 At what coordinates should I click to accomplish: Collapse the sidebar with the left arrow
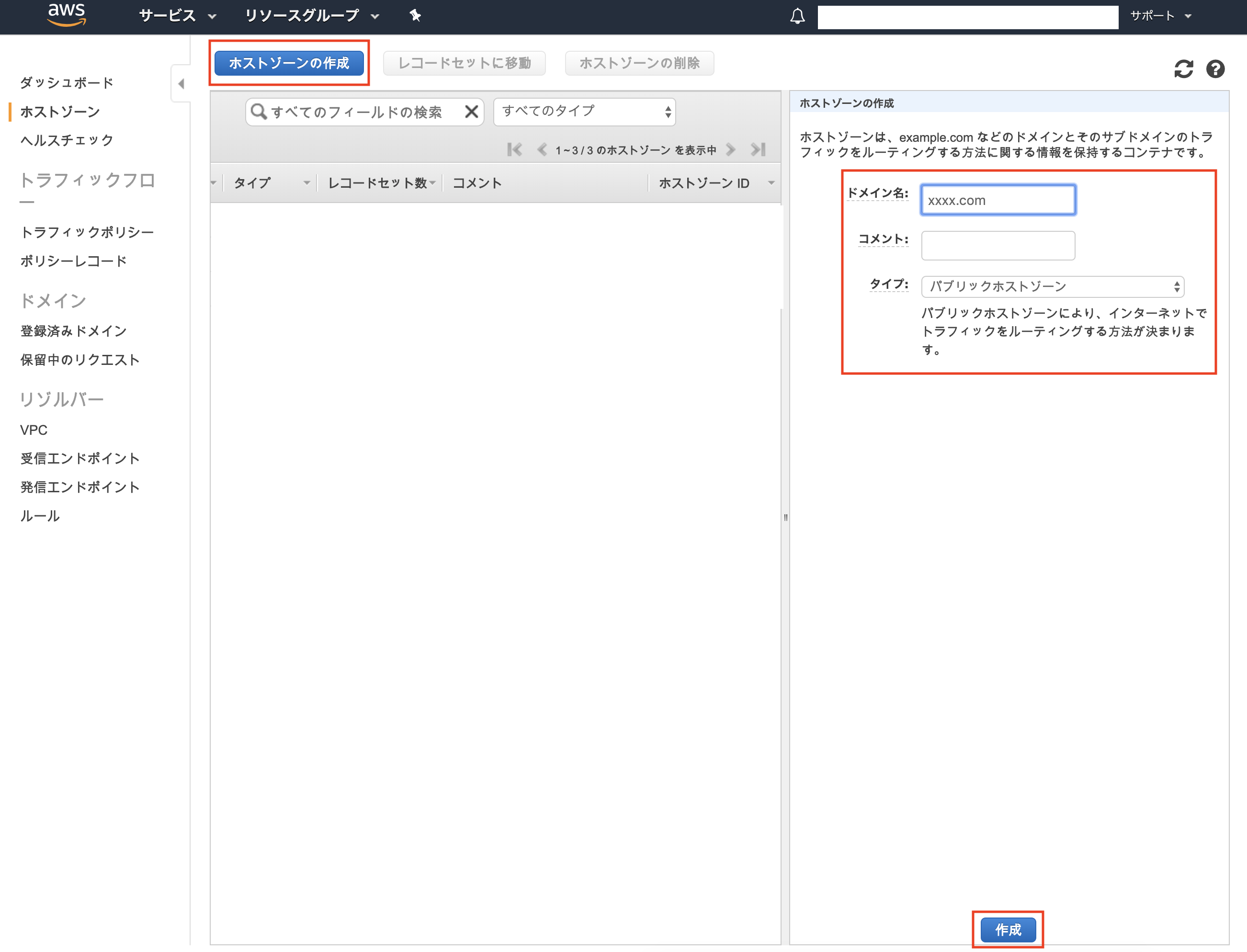click(181, 83)
